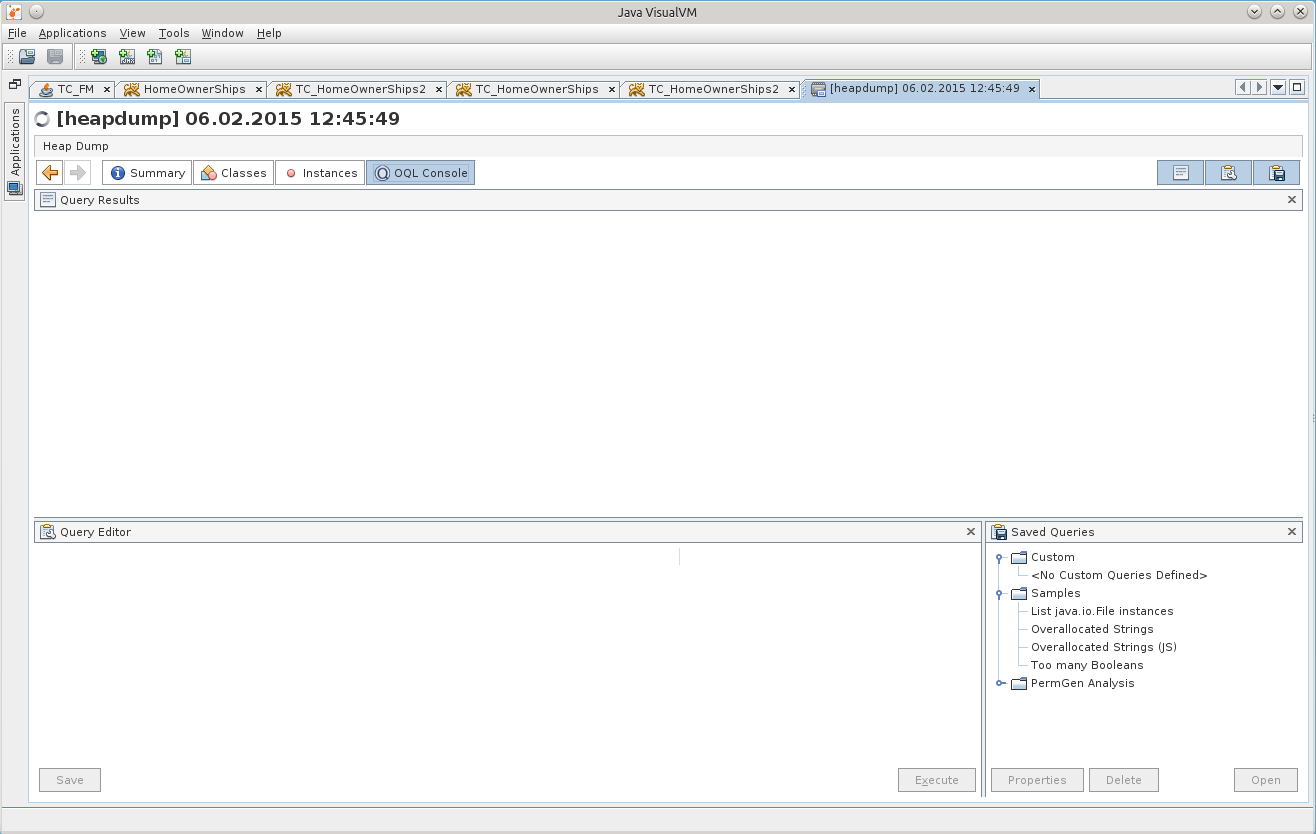Image resolution: width=1316 pixels, height=834 pixels.
Task: Open the Help menu
Action: [x=269, y=33]
